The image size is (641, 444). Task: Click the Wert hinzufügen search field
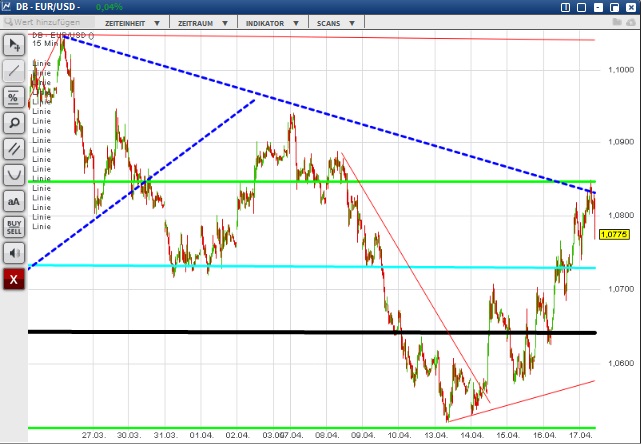(x=48, y=22)
